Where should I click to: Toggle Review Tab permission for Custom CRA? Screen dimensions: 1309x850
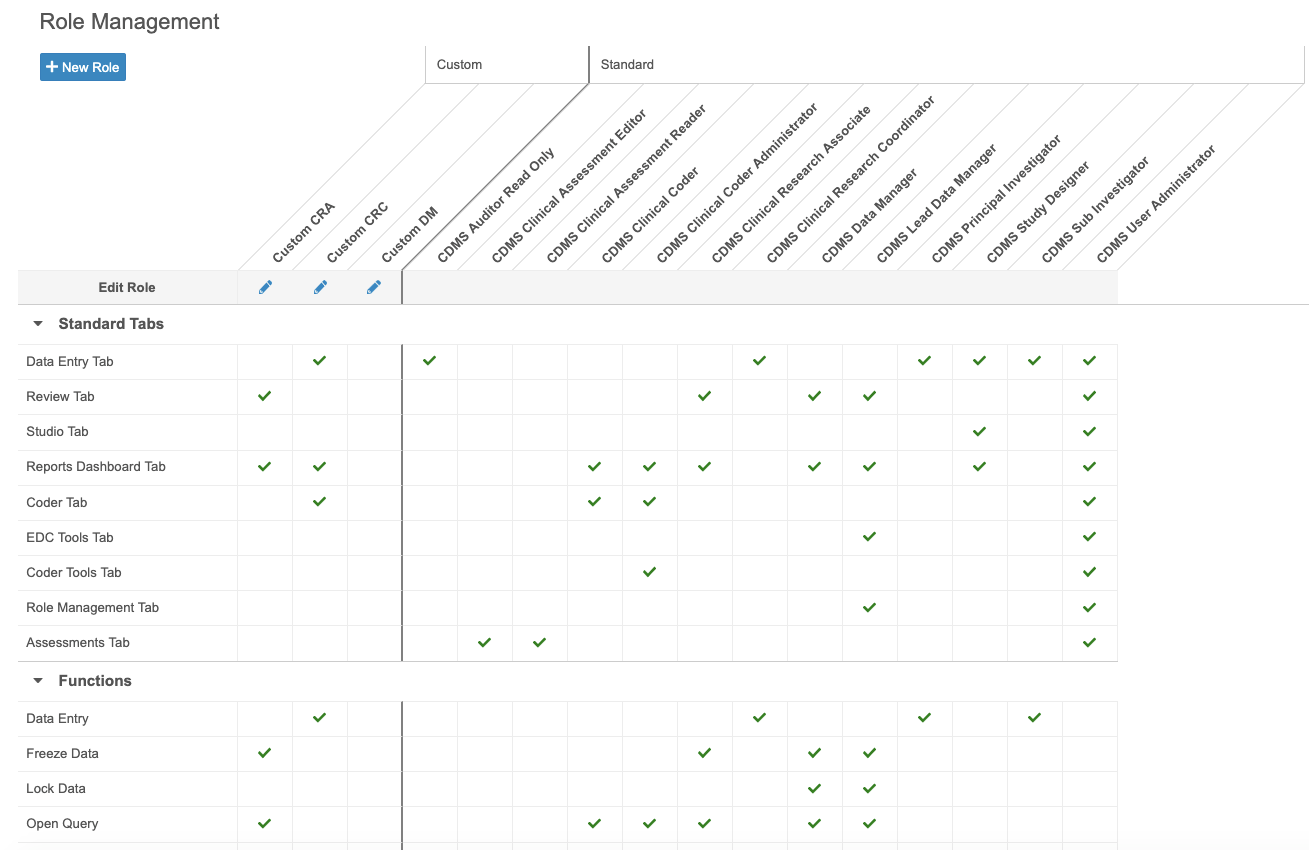(x=264, y=396)
